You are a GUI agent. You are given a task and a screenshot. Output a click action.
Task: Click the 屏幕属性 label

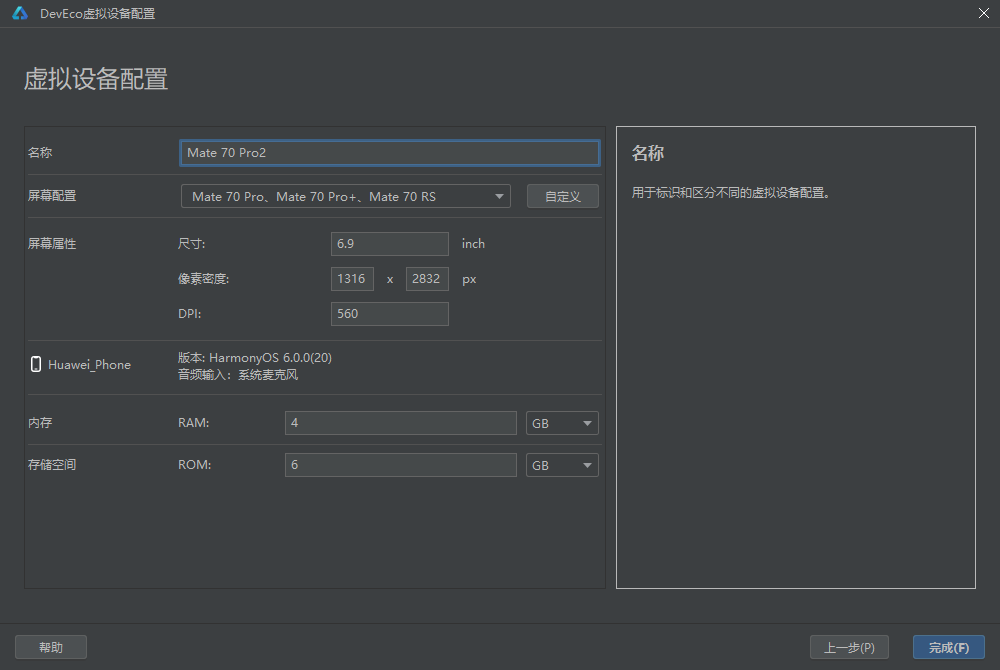pyautogui.click(x=52, y=244)
